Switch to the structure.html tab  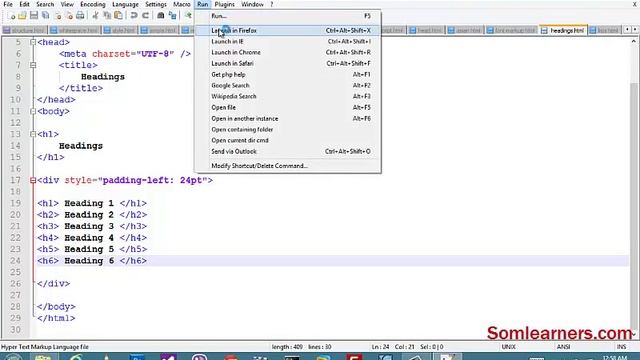point(24,30)
